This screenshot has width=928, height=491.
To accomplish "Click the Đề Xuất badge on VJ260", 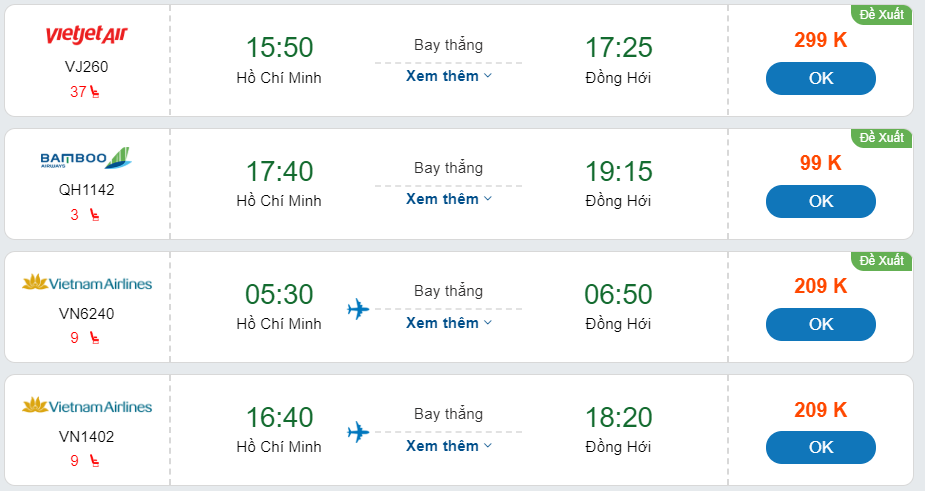I will (x=881, y=14).
